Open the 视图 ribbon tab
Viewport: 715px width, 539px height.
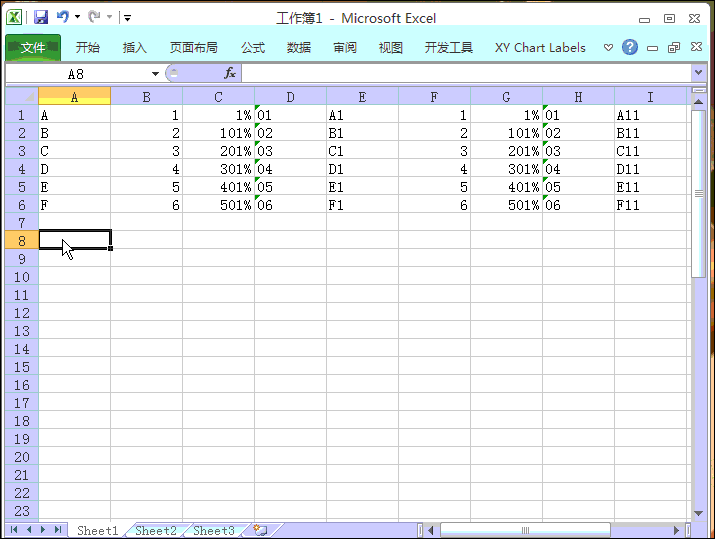point(391,47)
